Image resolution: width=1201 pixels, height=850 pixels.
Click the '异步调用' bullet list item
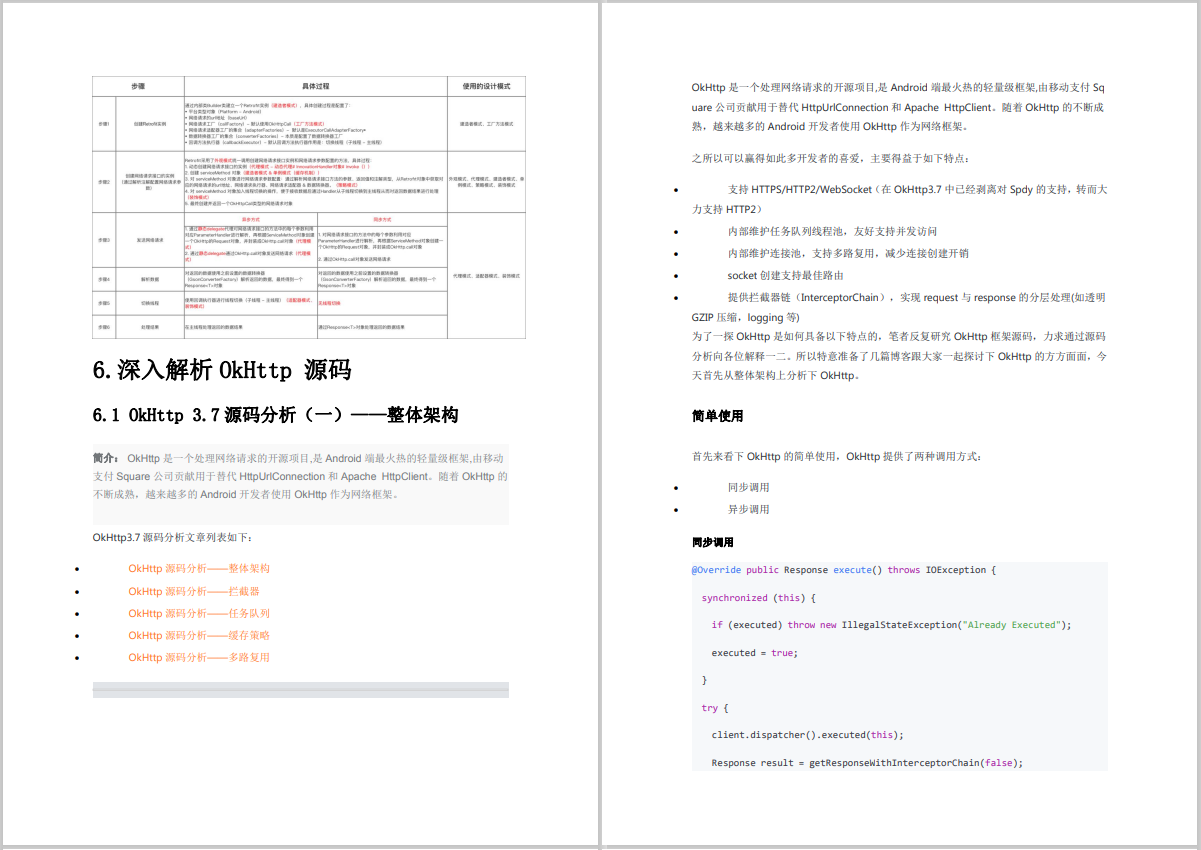pyautogui.click(x=748, y=509)
